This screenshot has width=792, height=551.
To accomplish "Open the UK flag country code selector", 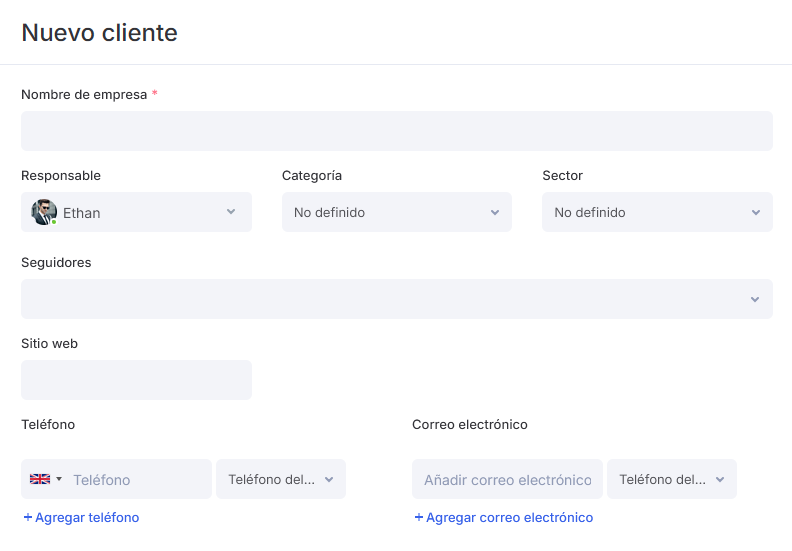I will pos(45,479).
